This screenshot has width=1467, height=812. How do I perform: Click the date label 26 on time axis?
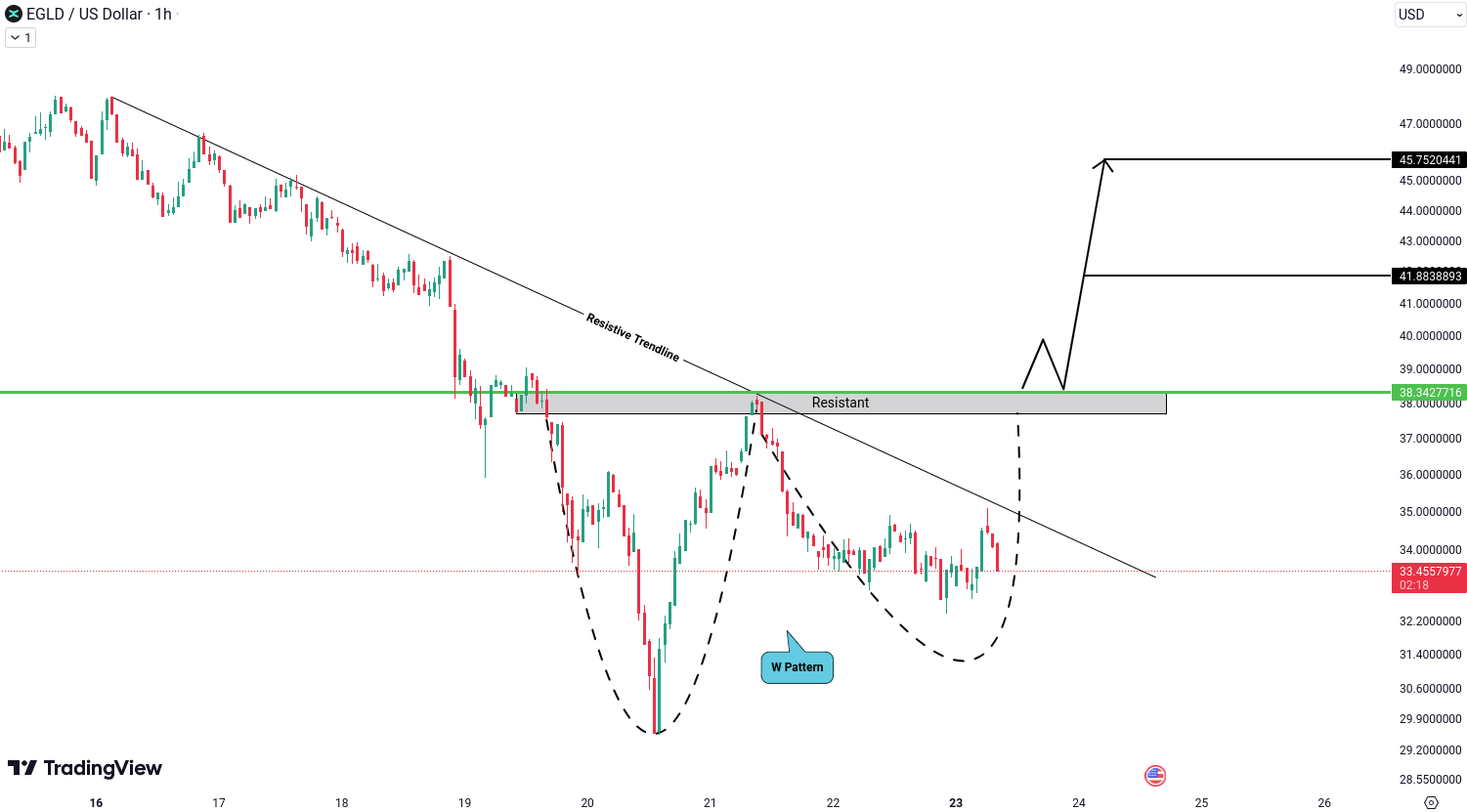coord(1324,803)
